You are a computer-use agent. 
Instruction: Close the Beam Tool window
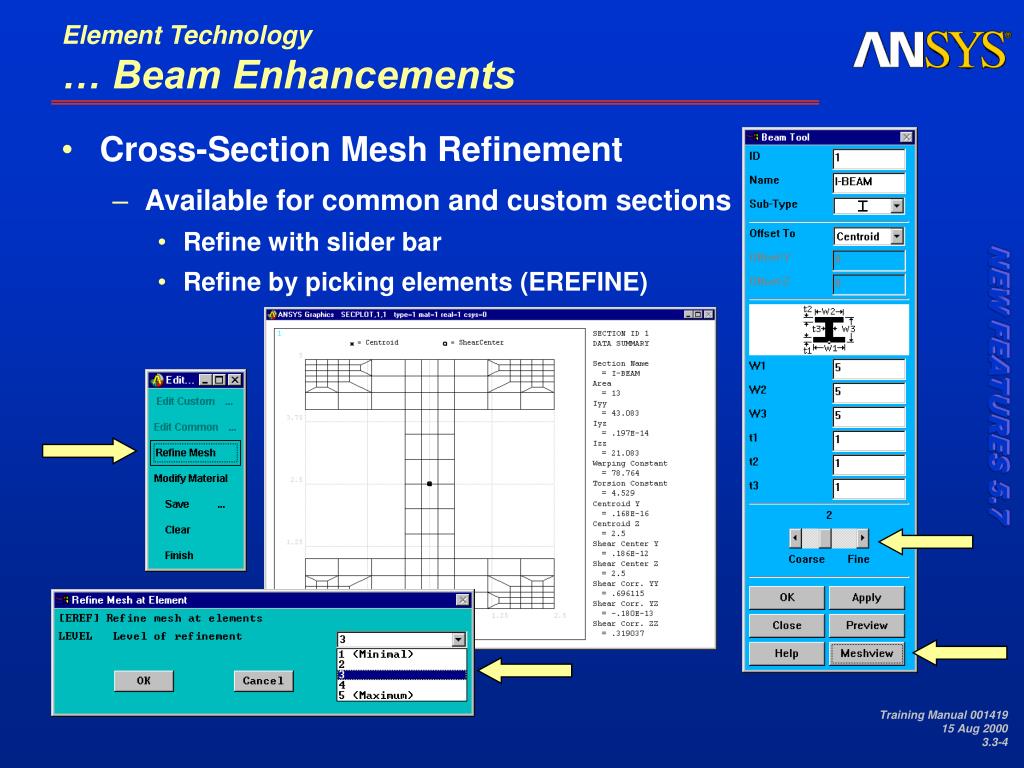[906, 137]
